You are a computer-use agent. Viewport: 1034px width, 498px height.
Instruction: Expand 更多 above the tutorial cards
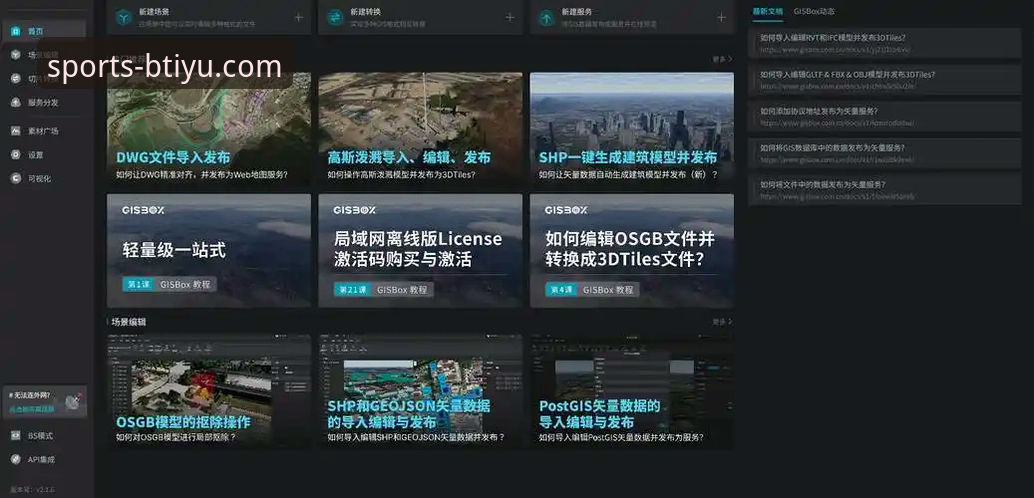click(722, 59)
